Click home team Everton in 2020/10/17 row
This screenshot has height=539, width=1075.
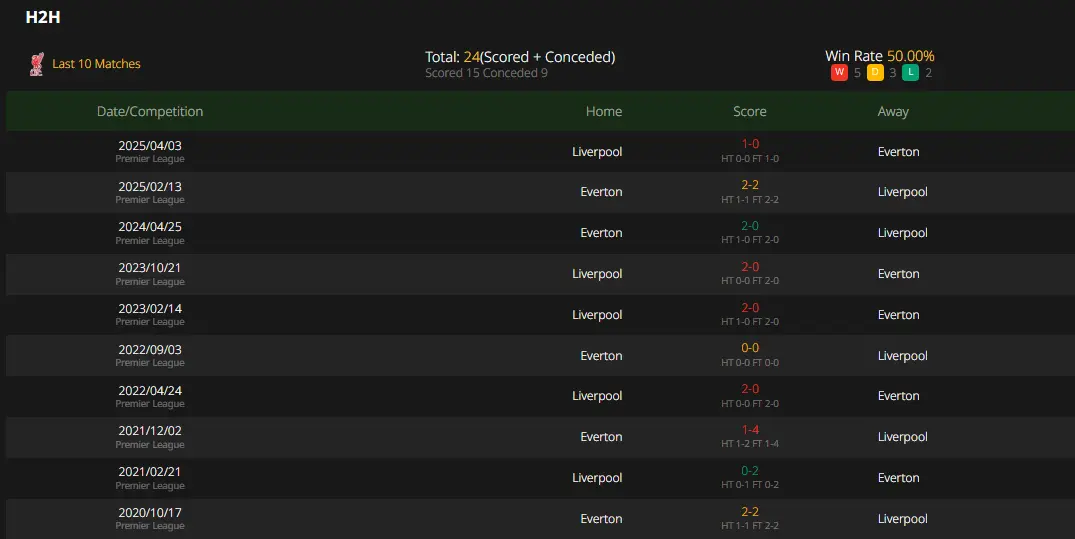[601, 519]
